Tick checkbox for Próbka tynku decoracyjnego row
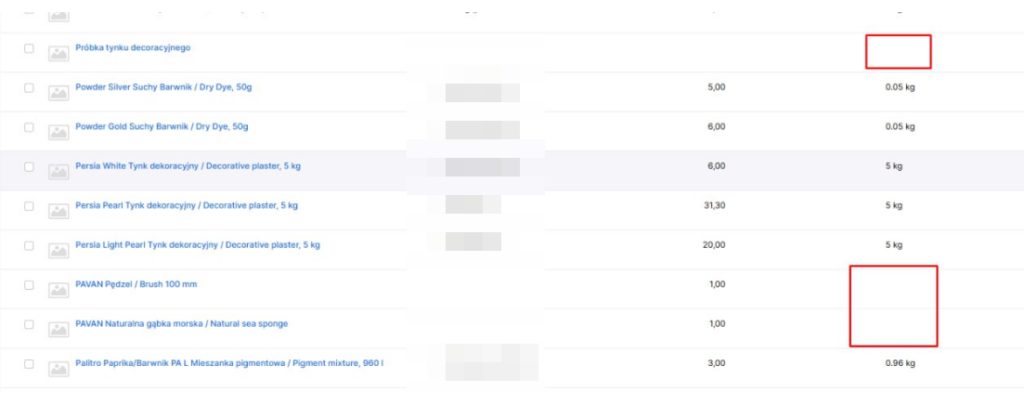Image resolution: width=1024 pixels, height=418 pixels. click(x=29, y=48)
